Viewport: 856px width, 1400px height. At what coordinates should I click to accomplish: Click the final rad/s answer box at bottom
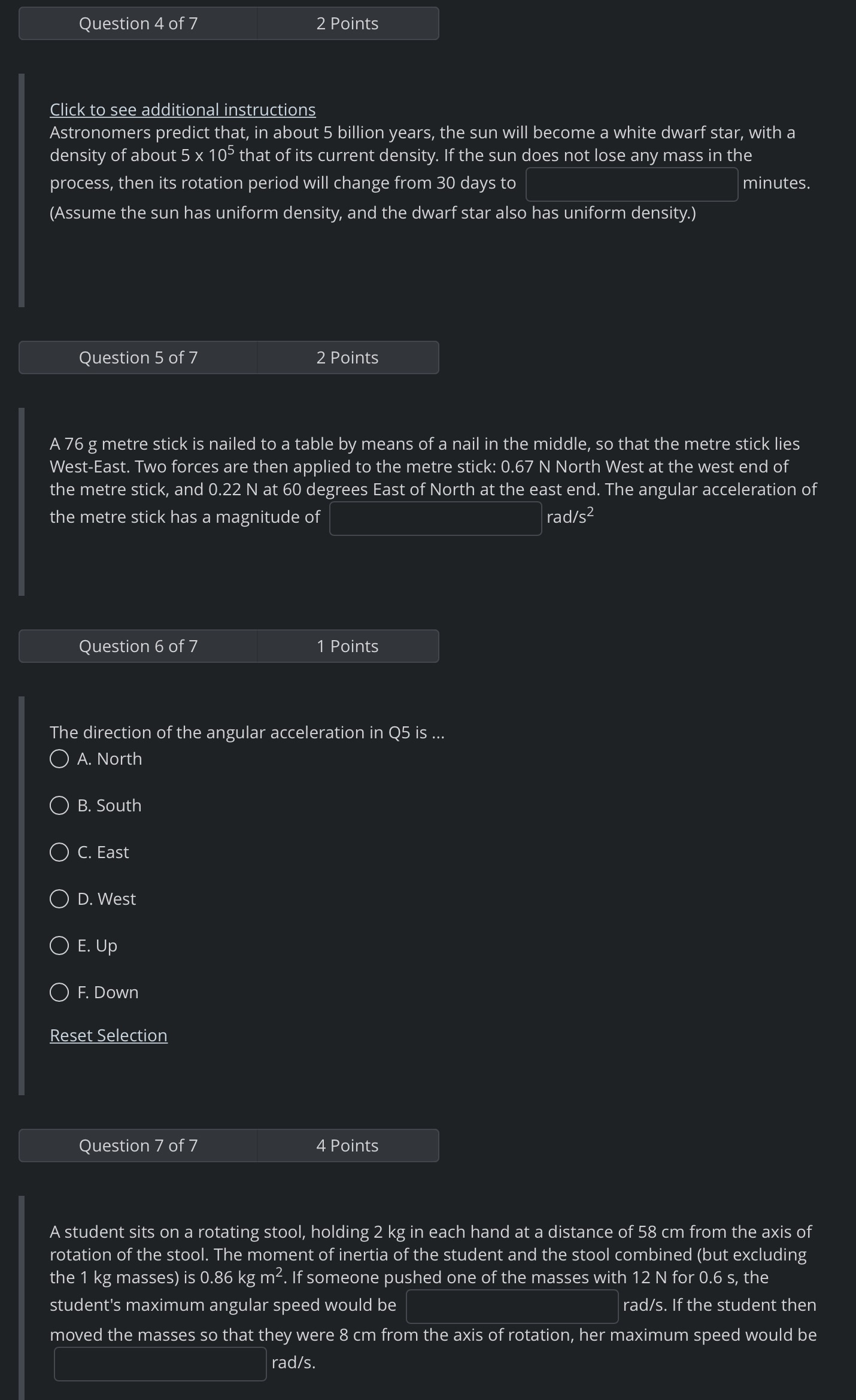coord(159,1363)
